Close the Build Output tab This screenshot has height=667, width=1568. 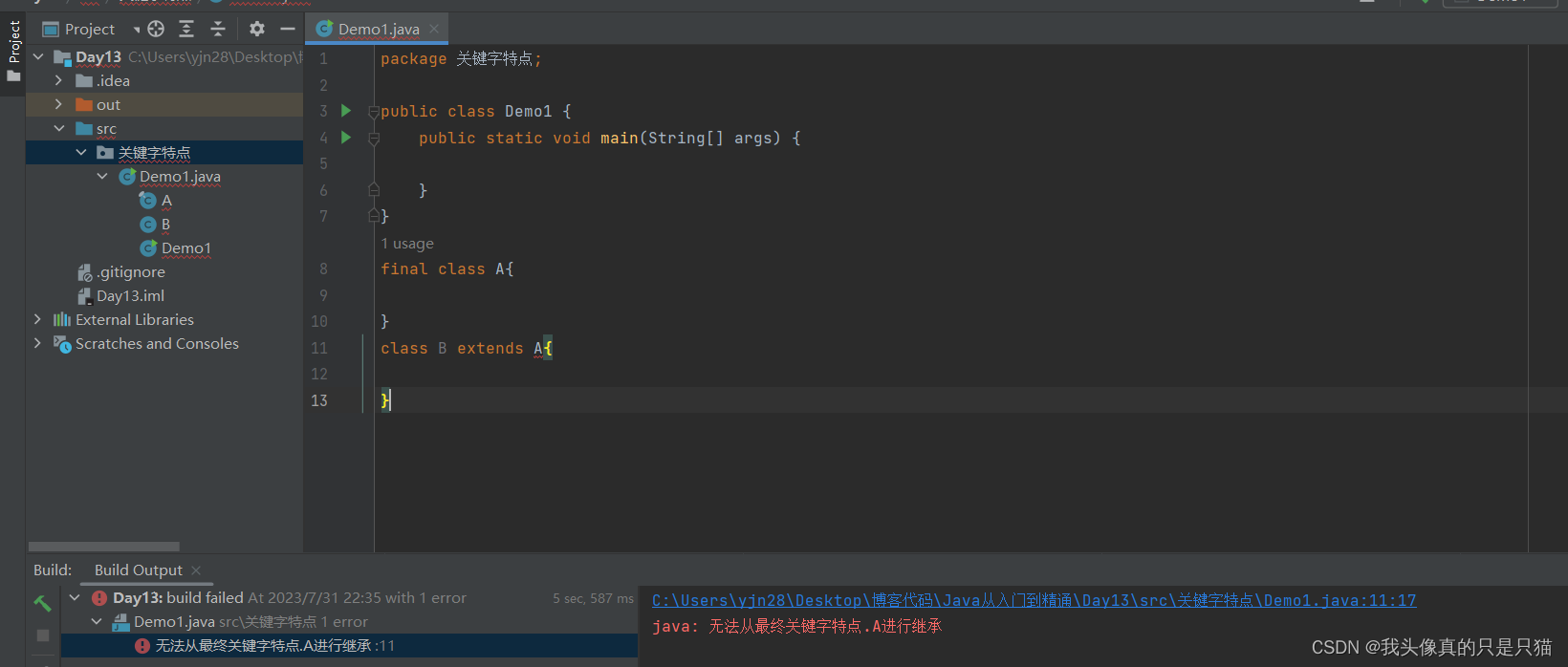coord(196,570)
